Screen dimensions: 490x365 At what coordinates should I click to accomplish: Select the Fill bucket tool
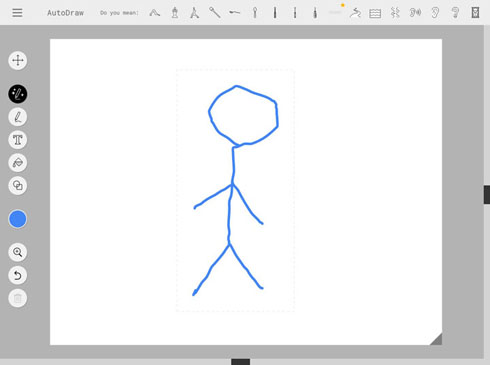[18, 163]
